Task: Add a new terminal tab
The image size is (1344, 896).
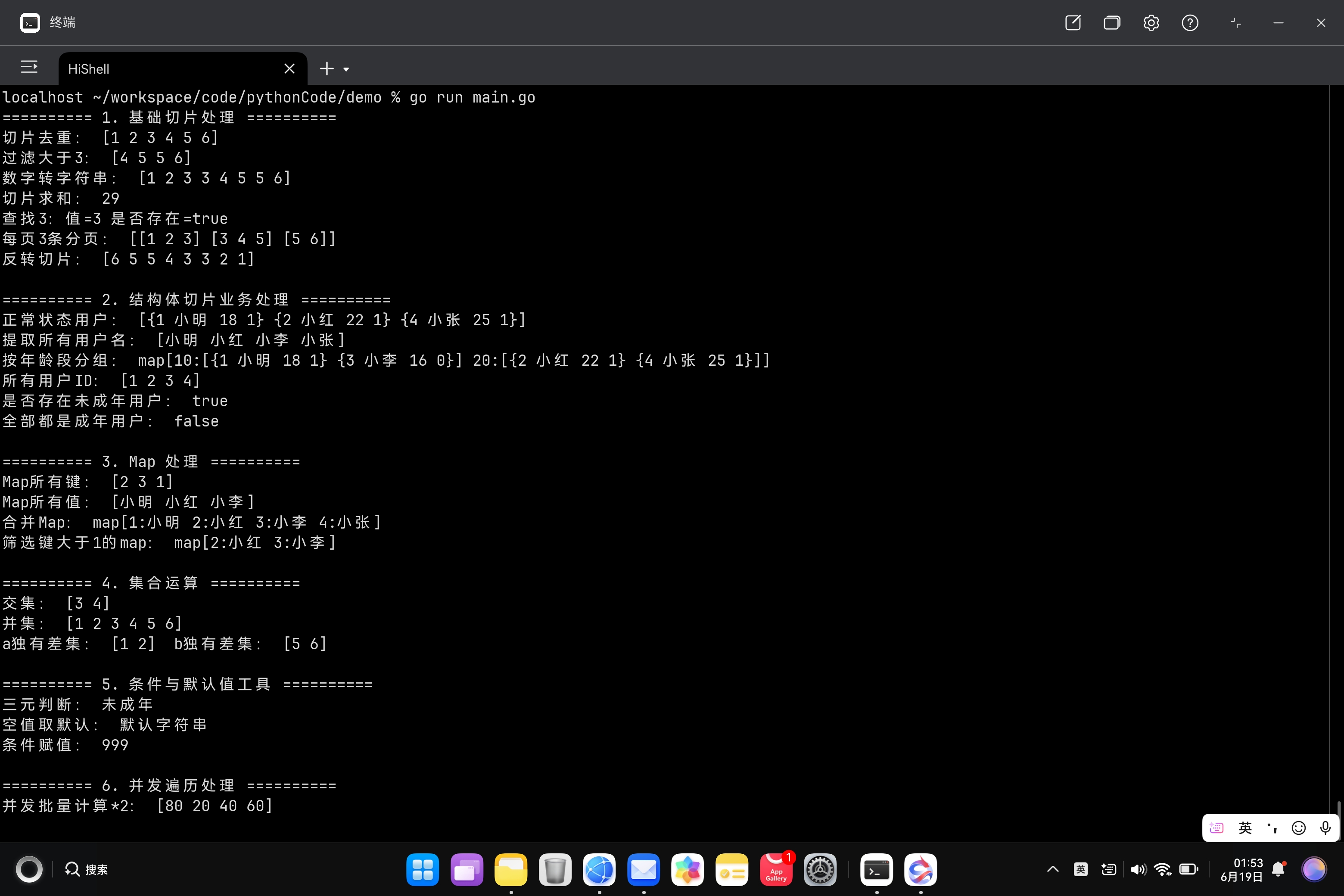Action: (327, 68)
